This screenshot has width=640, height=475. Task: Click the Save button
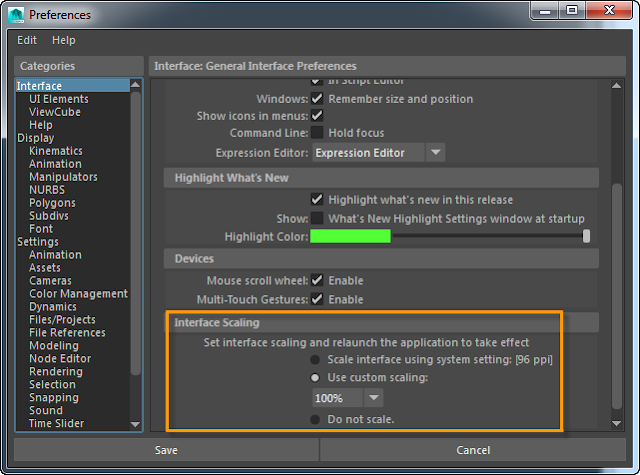click(x=166, y=450)
